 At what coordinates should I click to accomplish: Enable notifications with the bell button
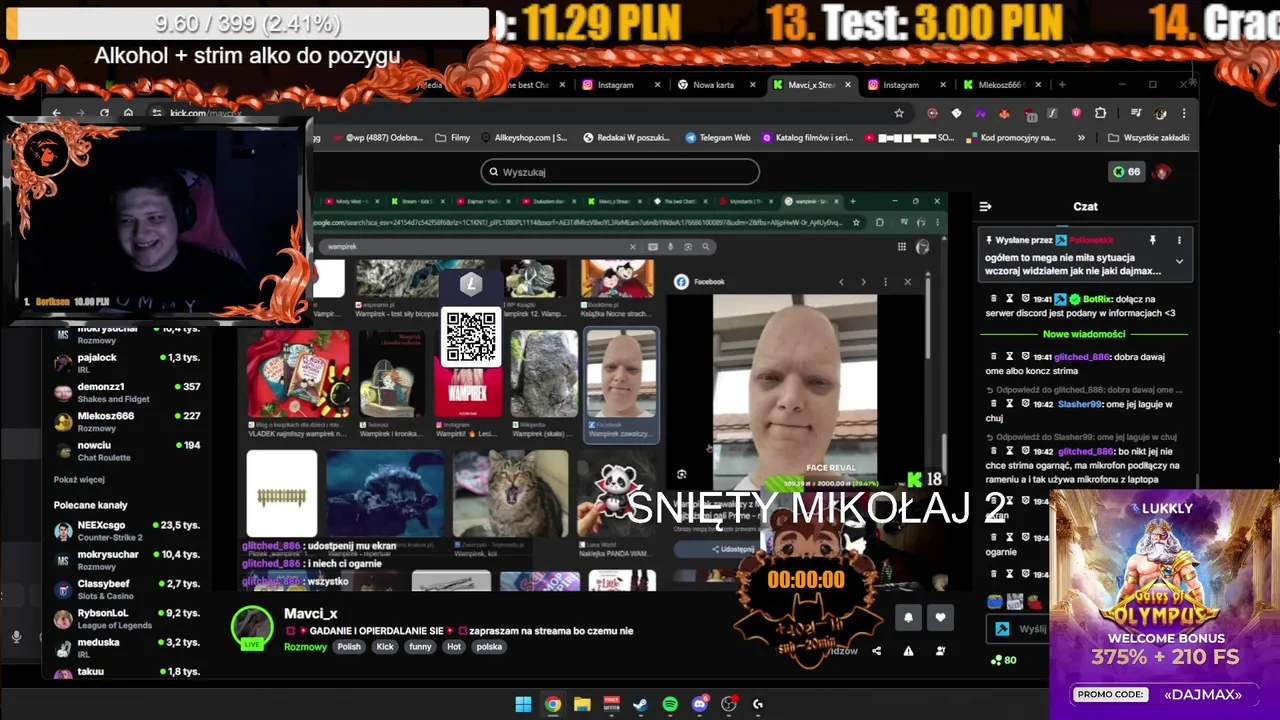(x=908, y=618)
